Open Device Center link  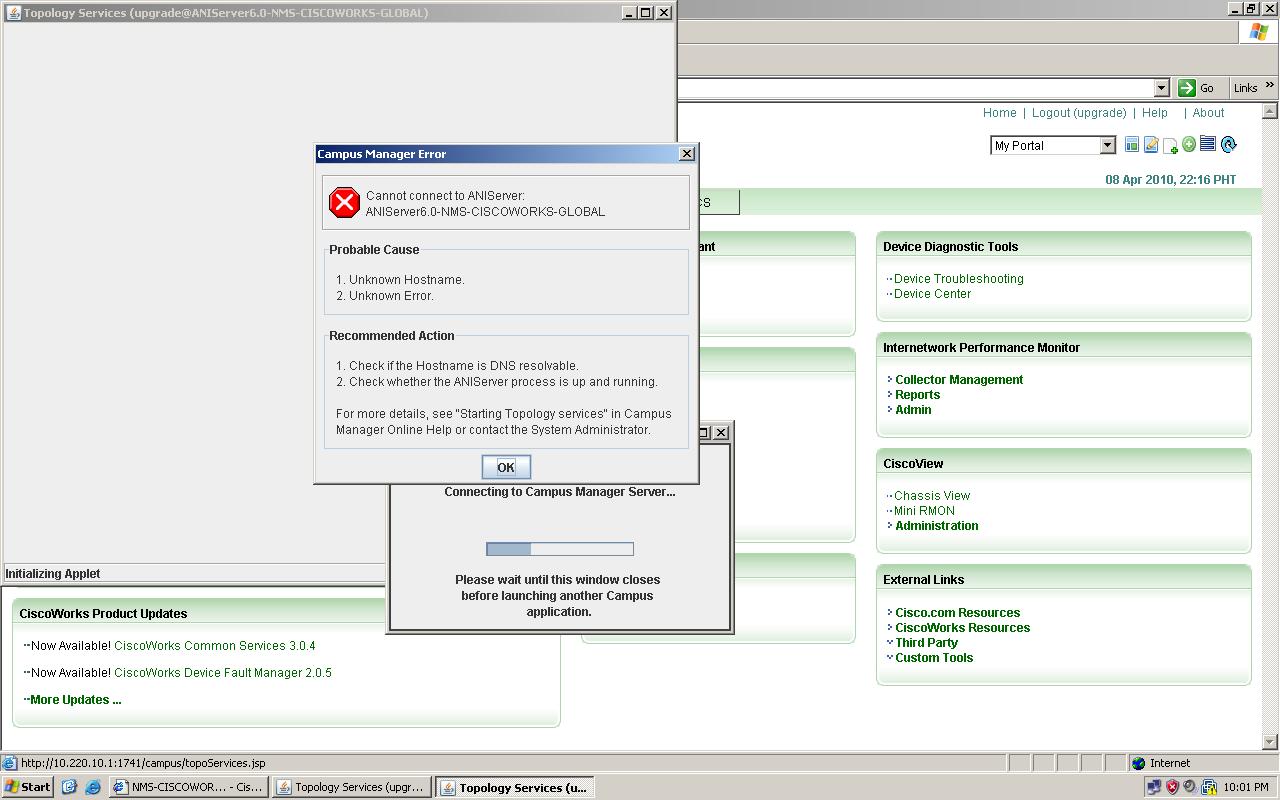(932, 294)
